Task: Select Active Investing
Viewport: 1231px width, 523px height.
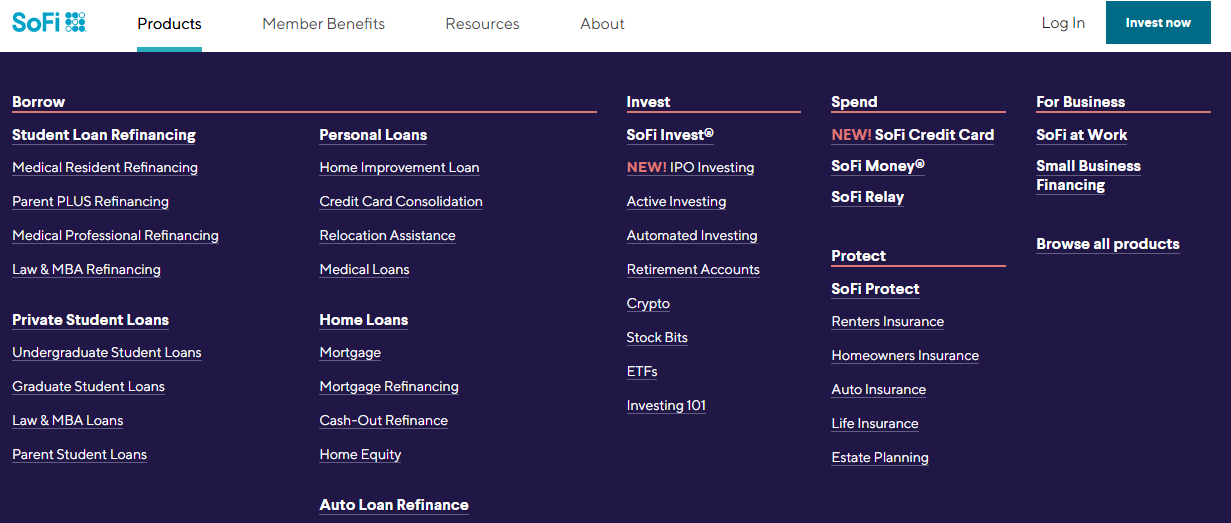Action: pyautogui.click(x=676, y=202)
